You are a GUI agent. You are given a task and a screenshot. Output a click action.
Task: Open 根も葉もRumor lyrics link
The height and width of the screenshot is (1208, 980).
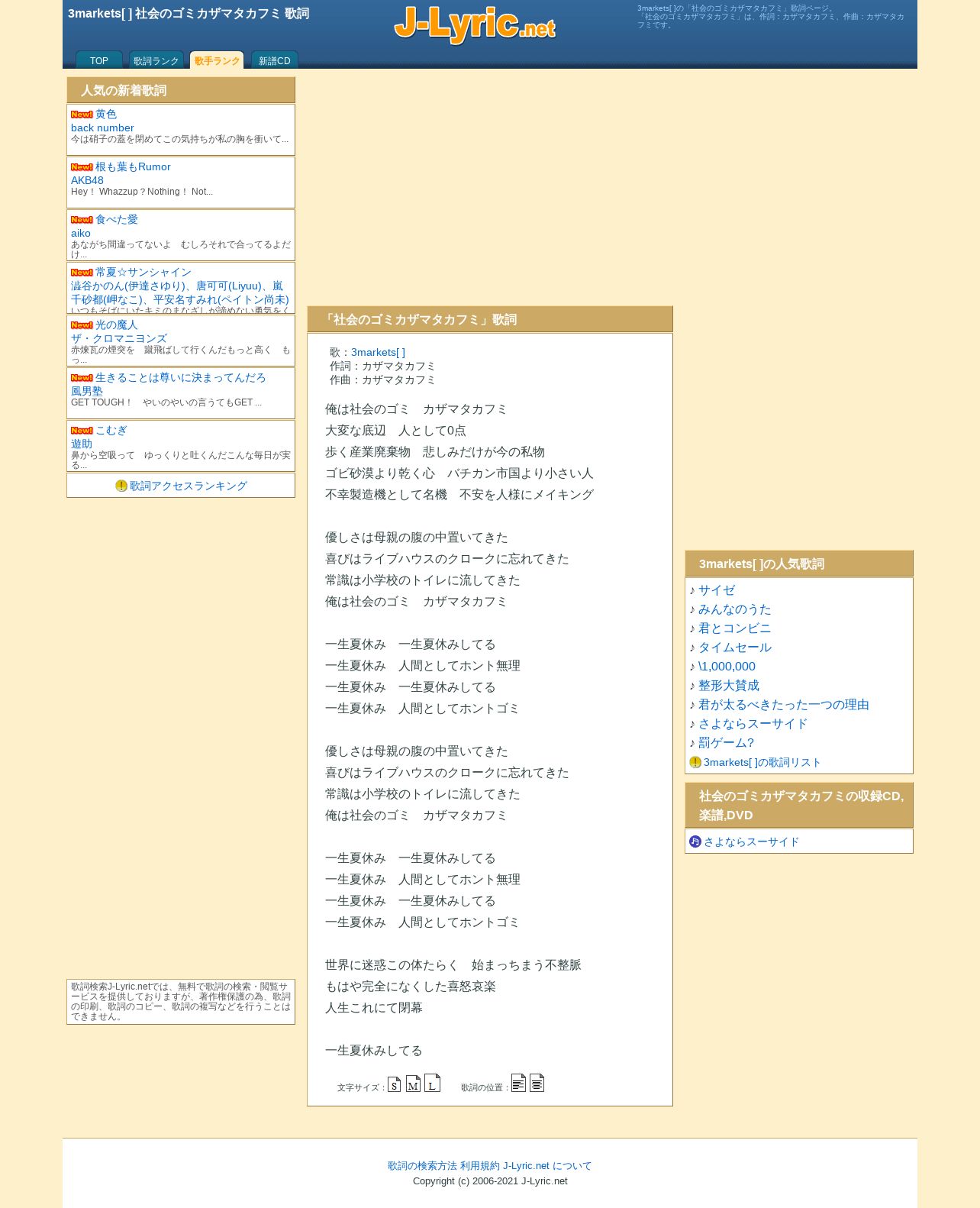pos(133,167)
